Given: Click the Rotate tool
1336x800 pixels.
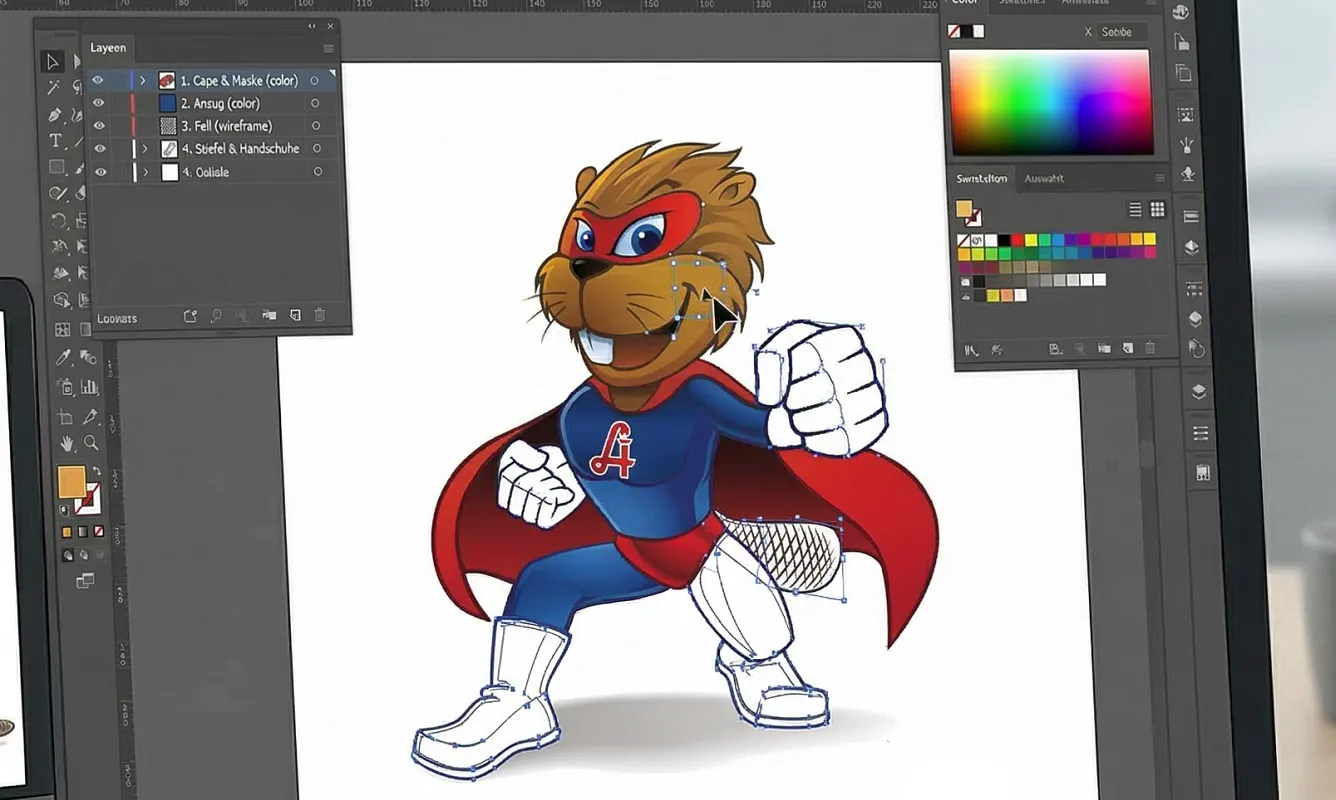Looking at the screenshot, I should tap(59, 221).
